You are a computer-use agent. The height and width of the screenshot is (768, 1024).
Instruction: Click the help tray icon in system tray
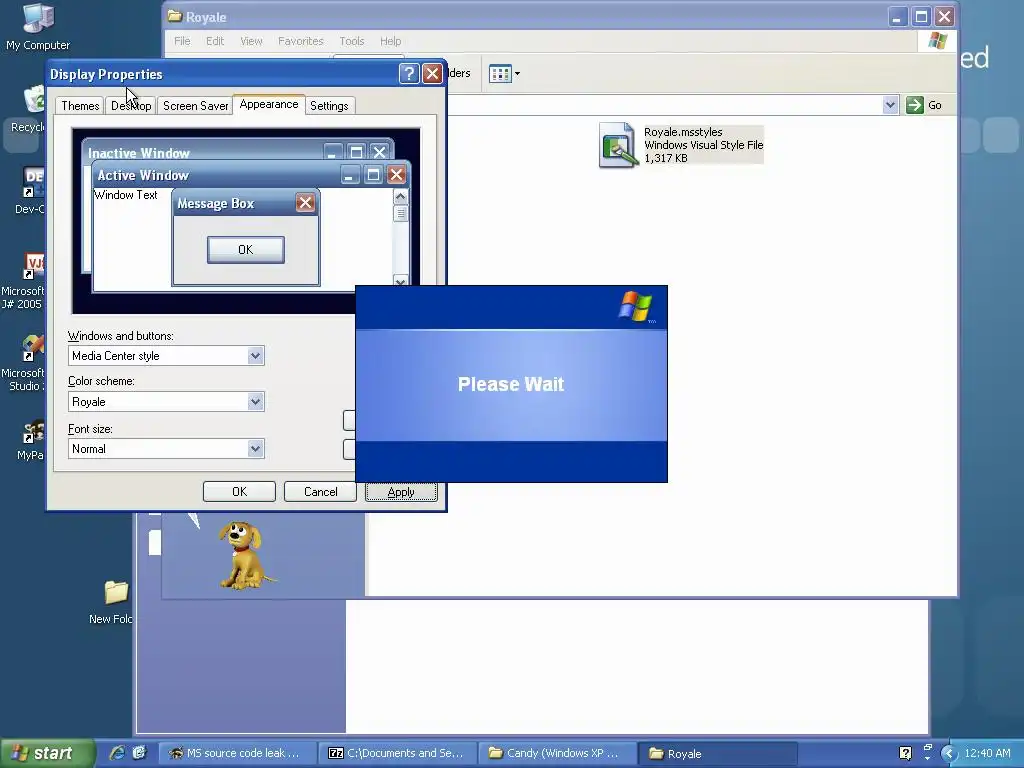[x=905, y=754]
